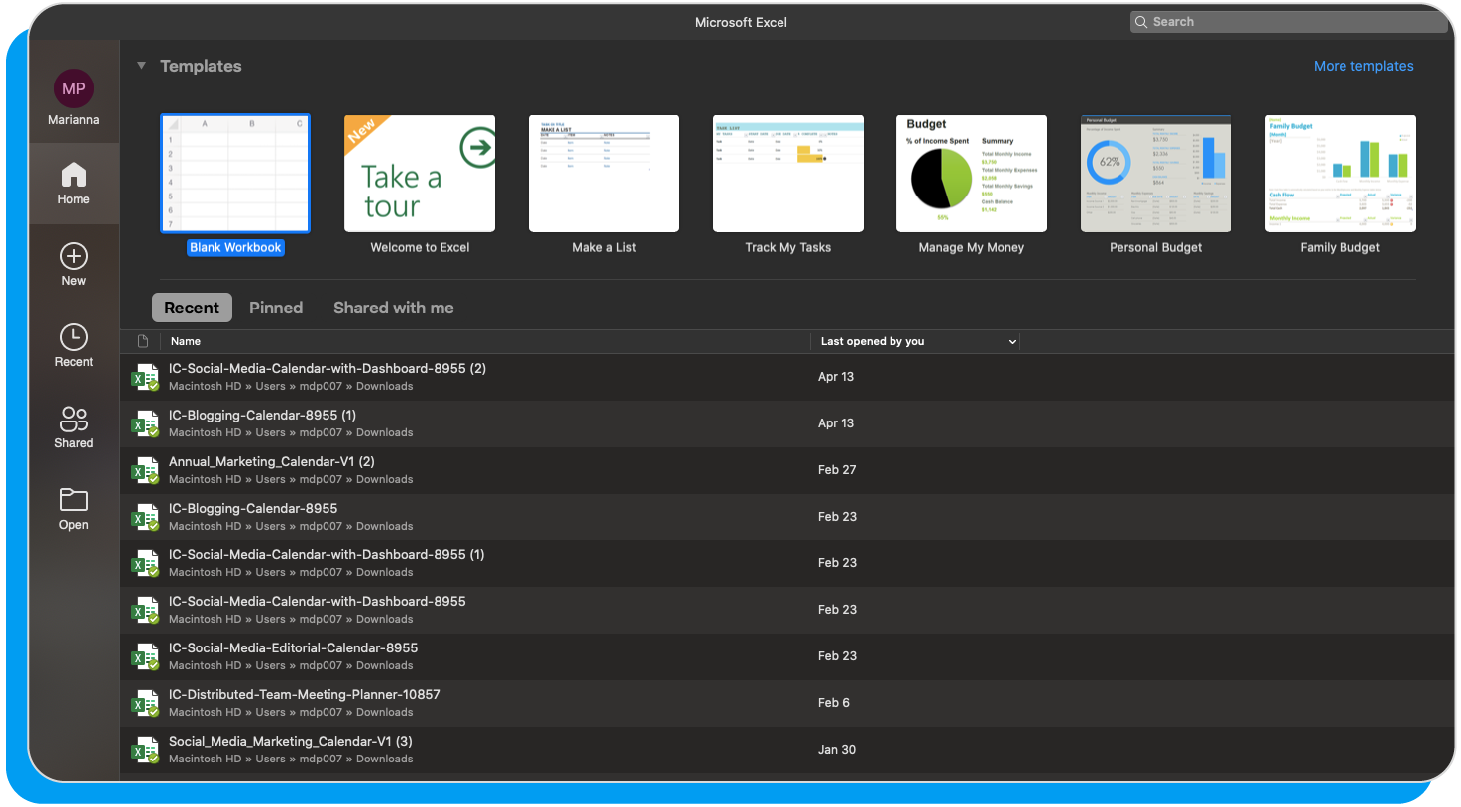The width and height of the screenshot is (1461, 807).
Task: Click the More templates link
Action: [x=1363, y=66]
